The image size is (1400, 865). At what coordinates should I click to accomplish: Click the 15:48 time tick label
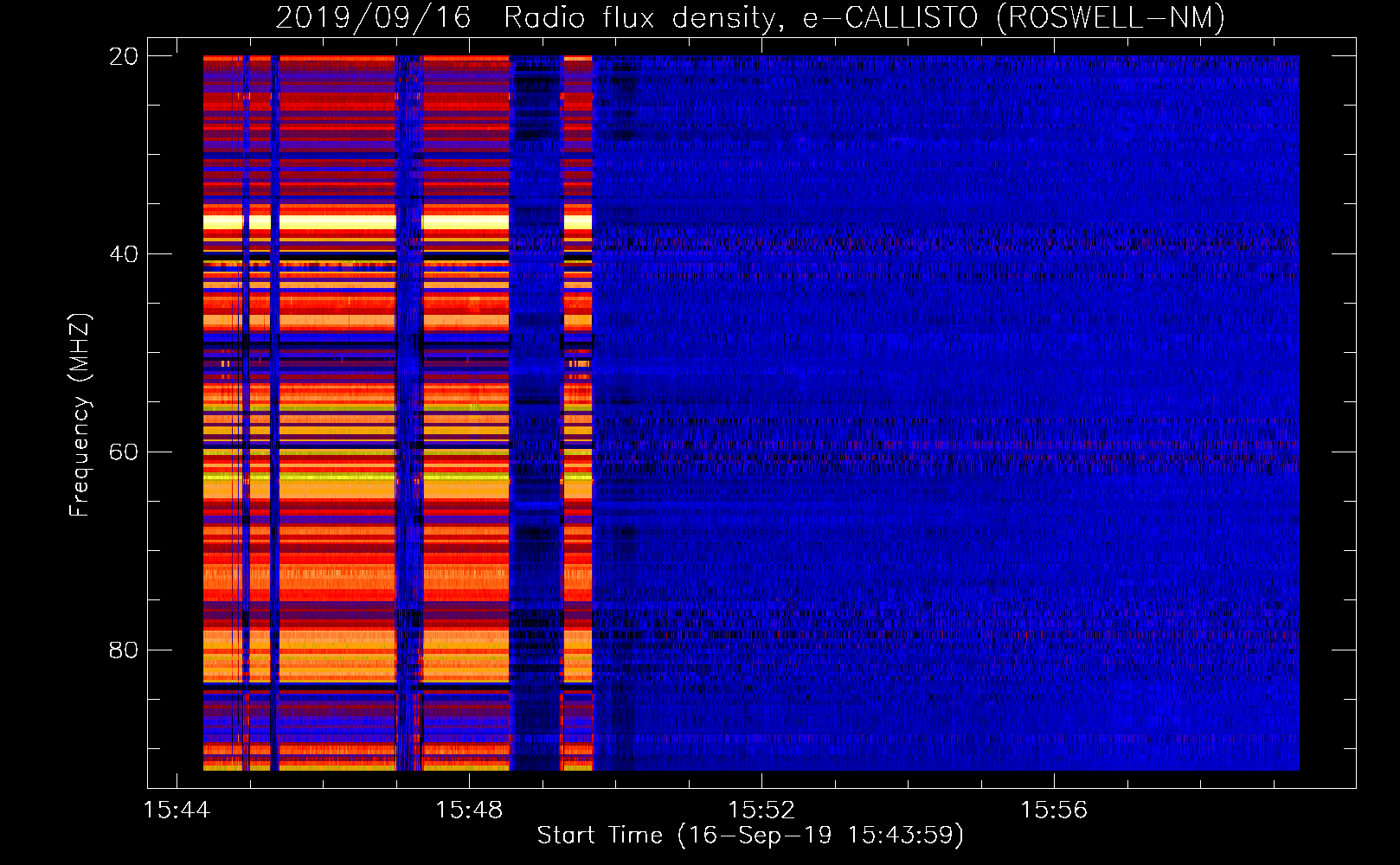469,811
